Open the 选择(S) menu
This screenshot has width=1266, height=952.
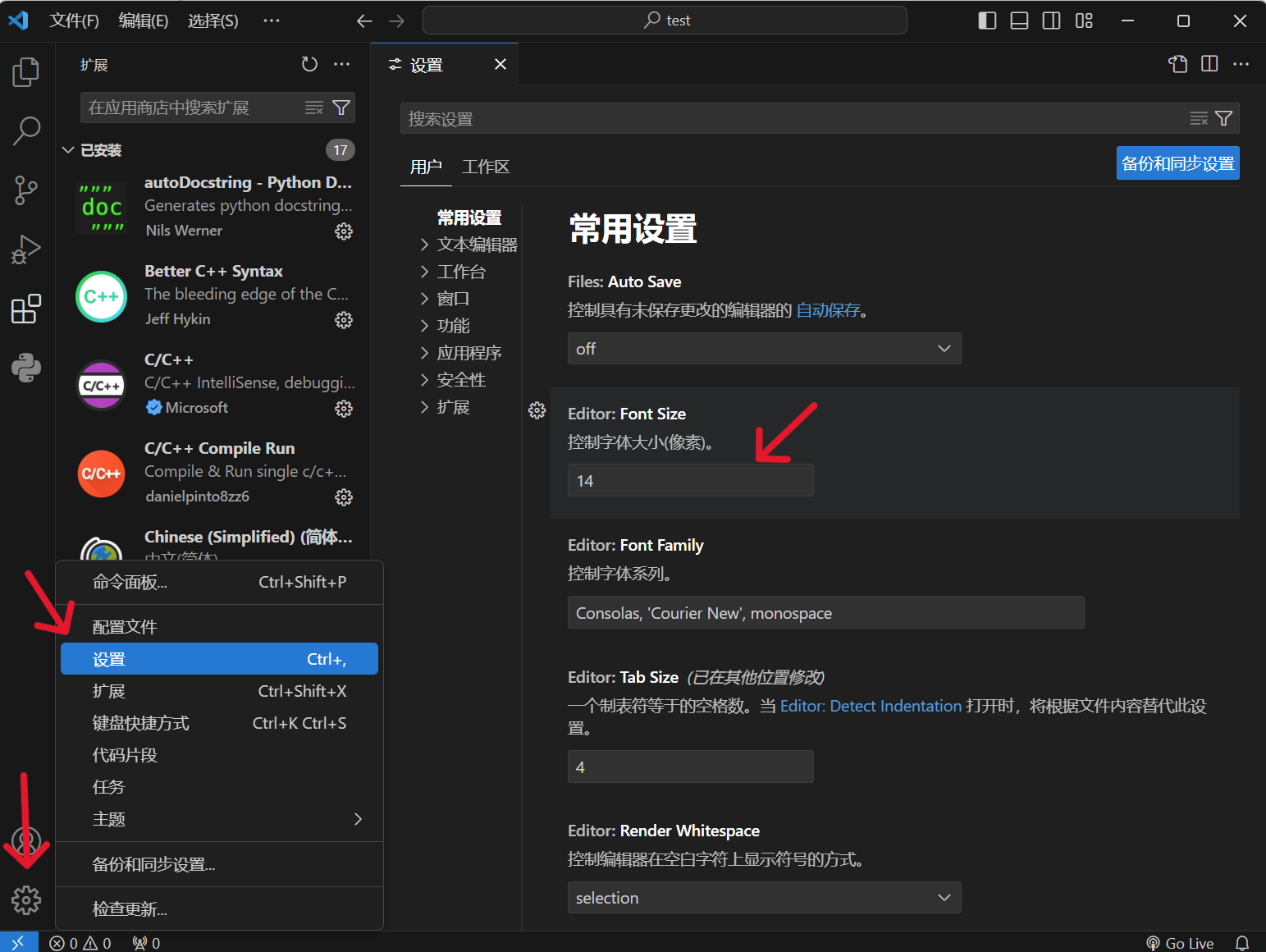[213, 21]
